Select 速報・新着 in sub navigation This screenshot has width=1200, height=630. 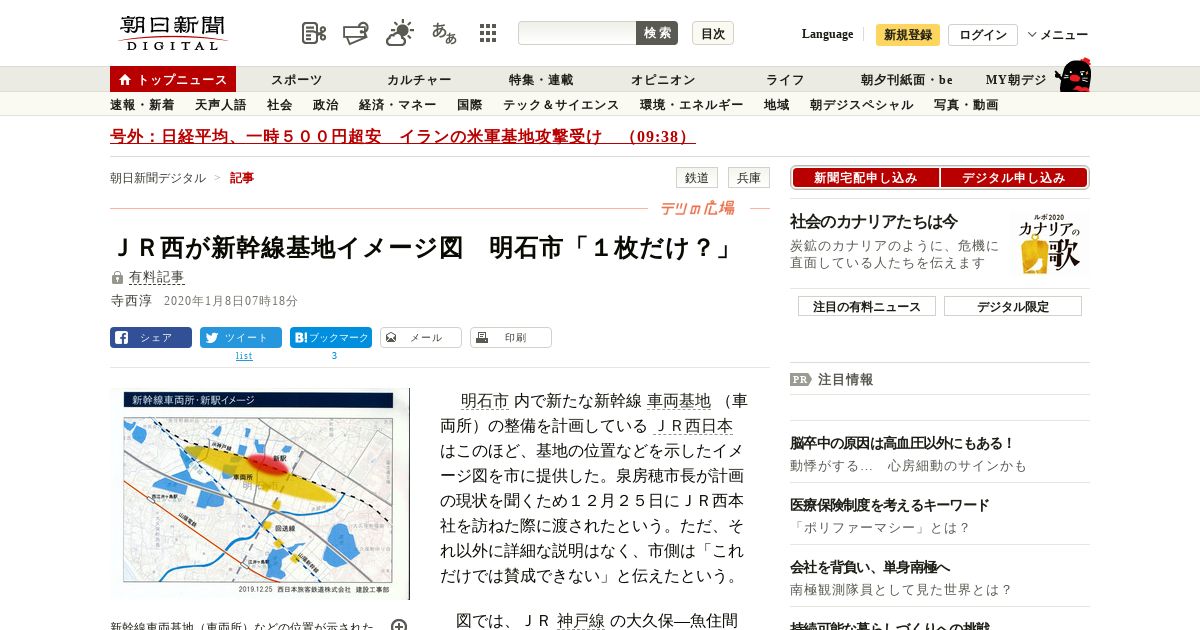(142, 105)
